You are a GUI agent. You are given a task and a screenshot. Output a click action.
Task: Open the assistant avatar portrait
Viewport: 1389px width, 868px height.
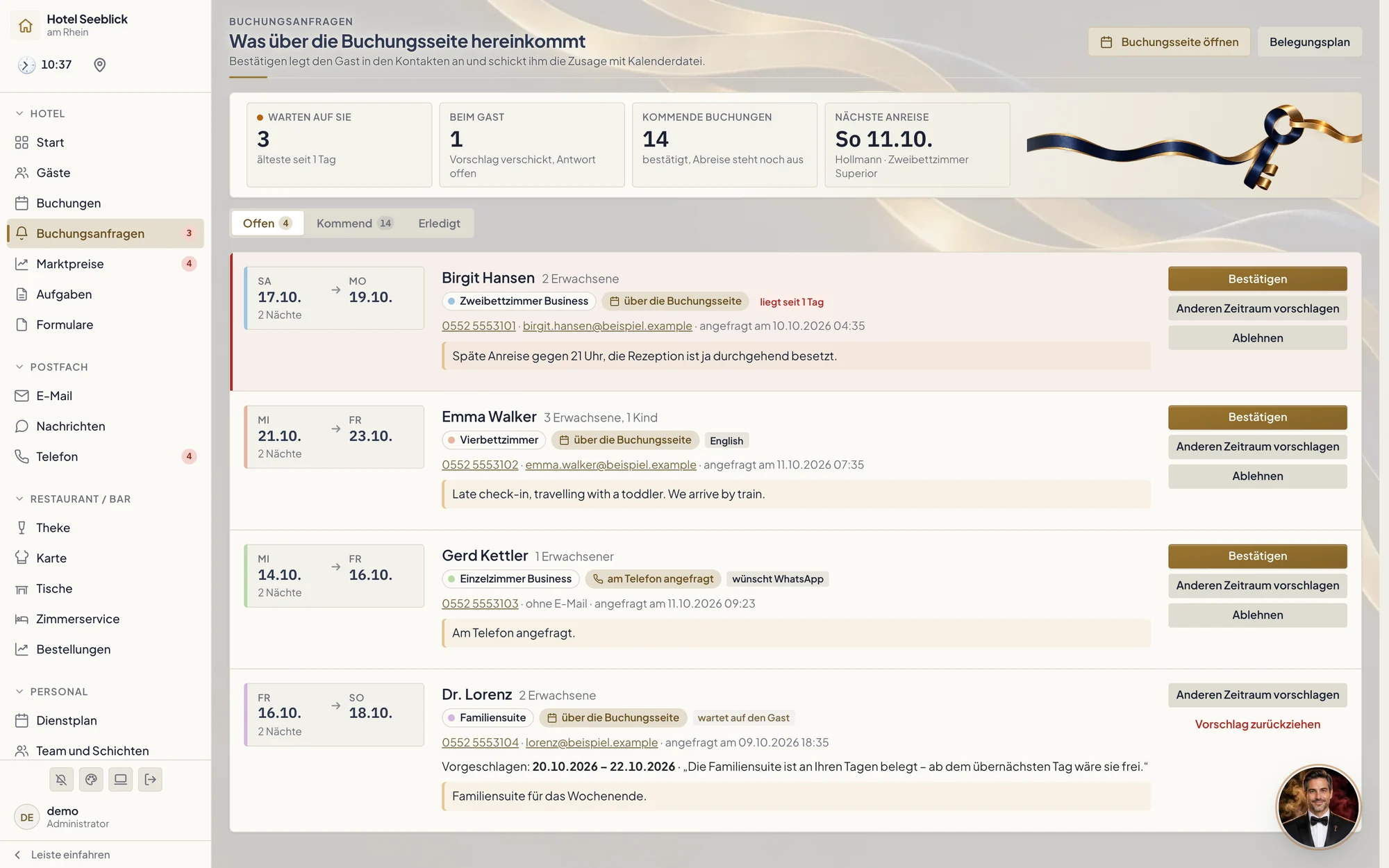(1317, 807)
